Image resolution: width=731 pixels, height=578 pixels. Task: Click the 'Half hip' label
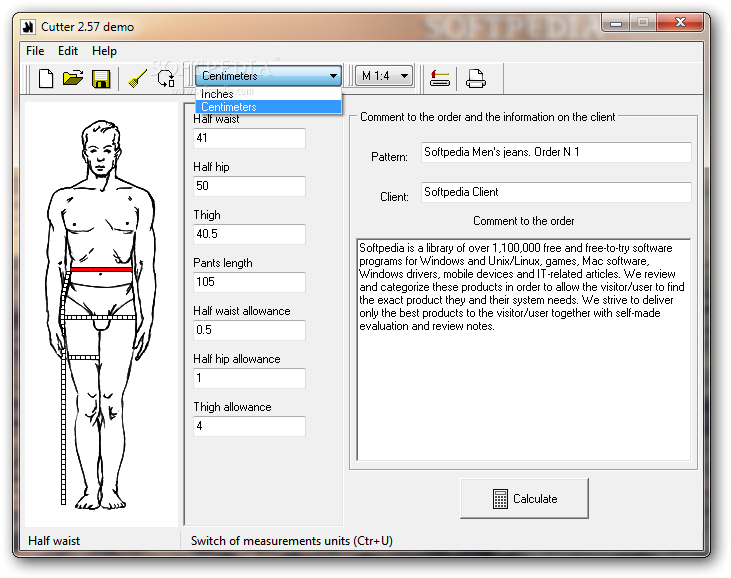[211, 167]
